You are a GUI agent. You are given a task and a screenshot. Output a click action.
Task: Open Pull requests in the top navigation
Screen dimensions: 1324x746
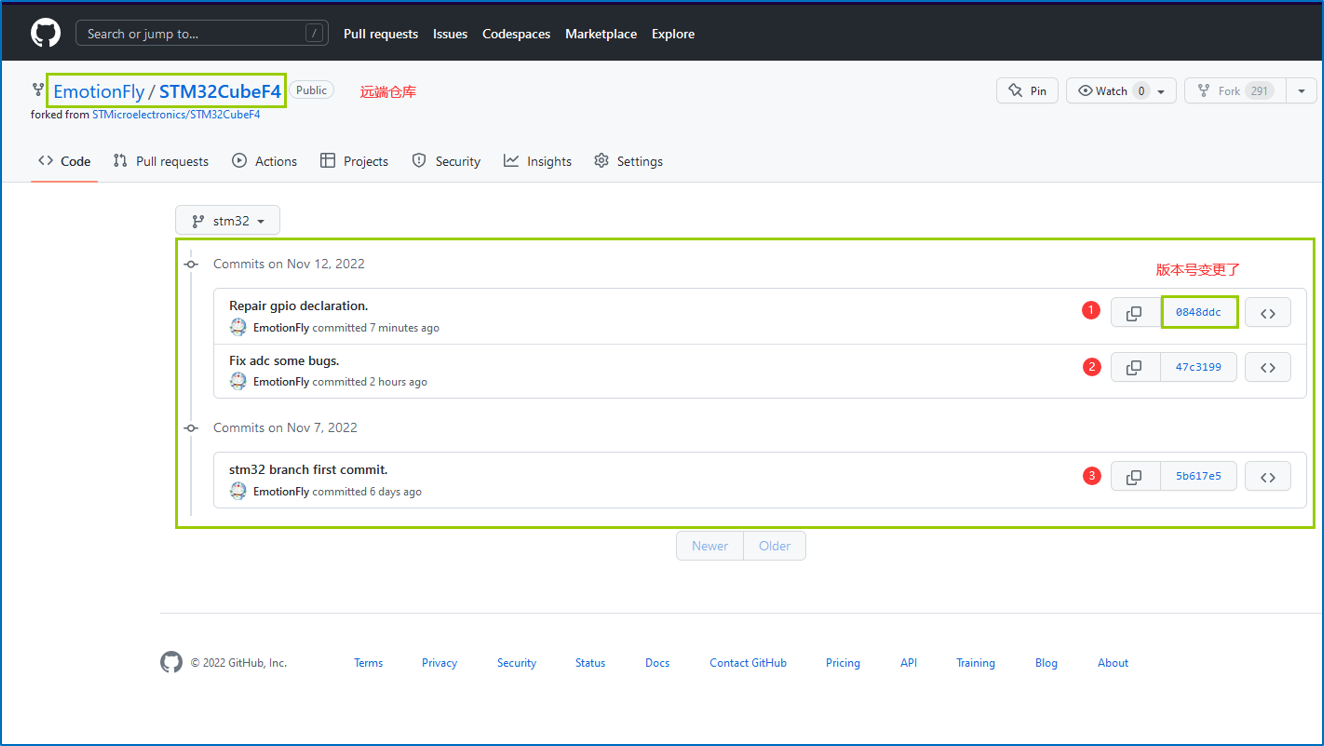381,34
